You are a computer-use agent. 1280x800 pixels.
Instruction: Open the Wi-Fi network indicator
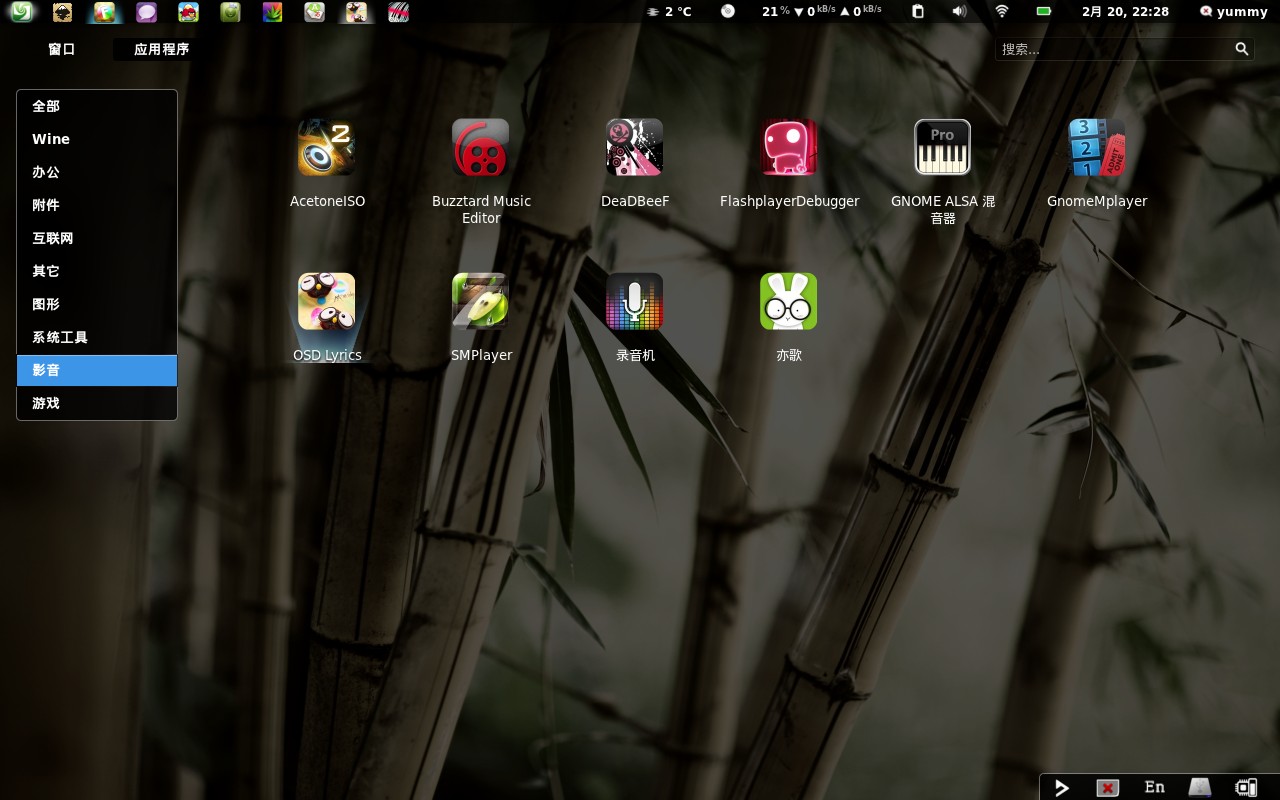[x=1002, y=12]
